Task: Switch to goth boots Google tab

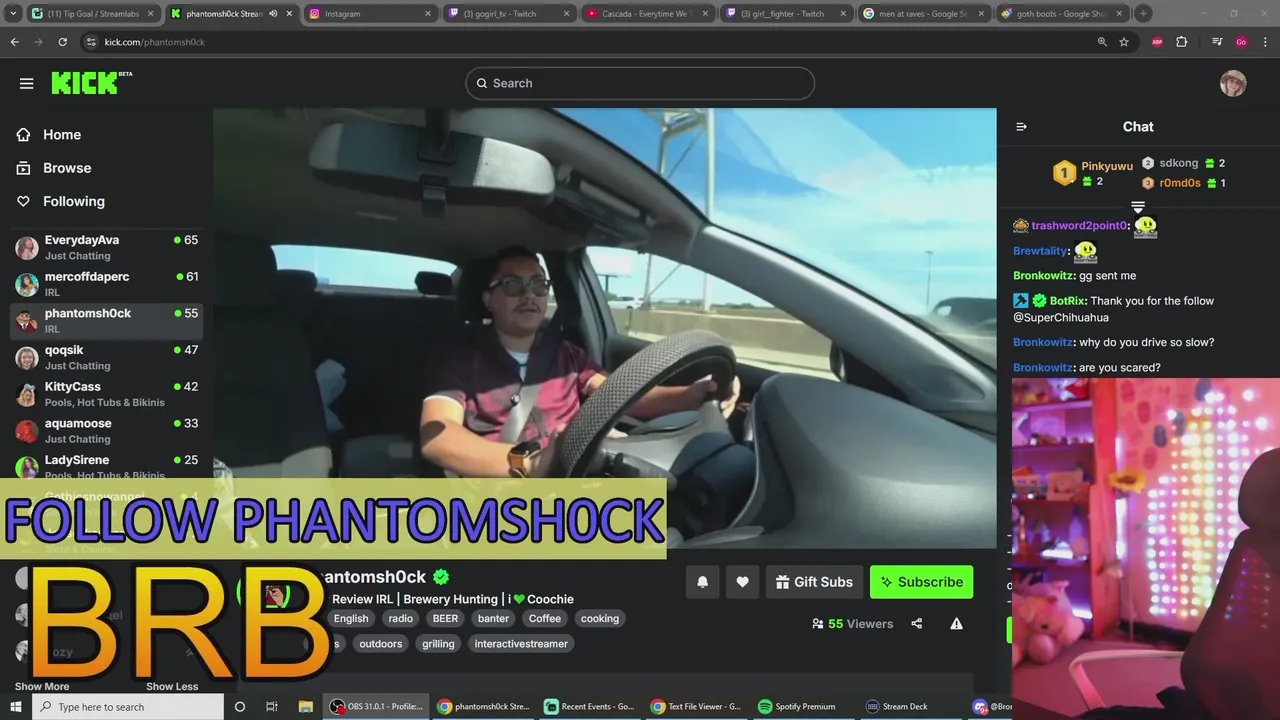Action: 1062,14
